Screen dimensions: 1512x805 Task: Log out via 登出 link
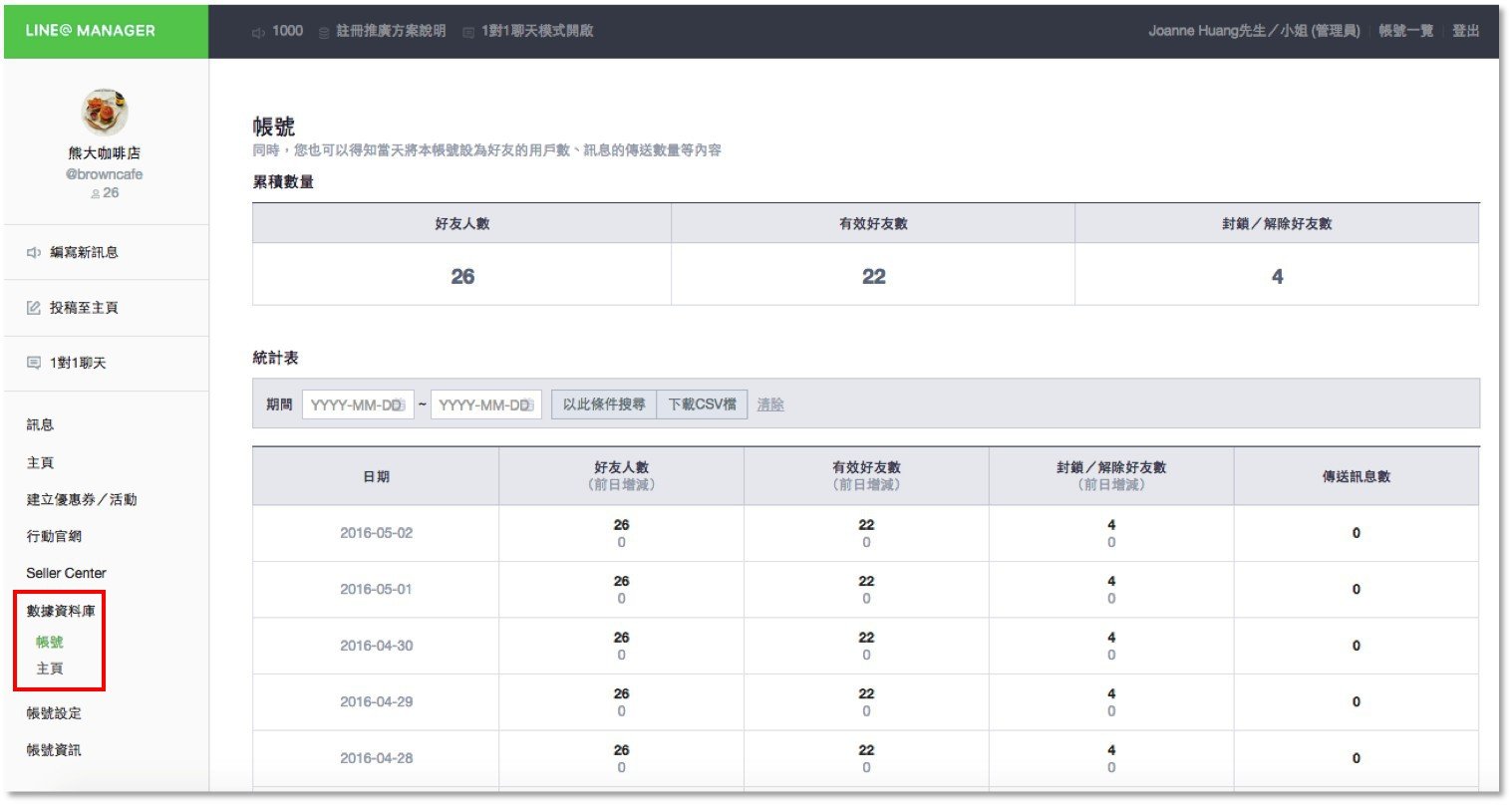tap(1465, 31)
